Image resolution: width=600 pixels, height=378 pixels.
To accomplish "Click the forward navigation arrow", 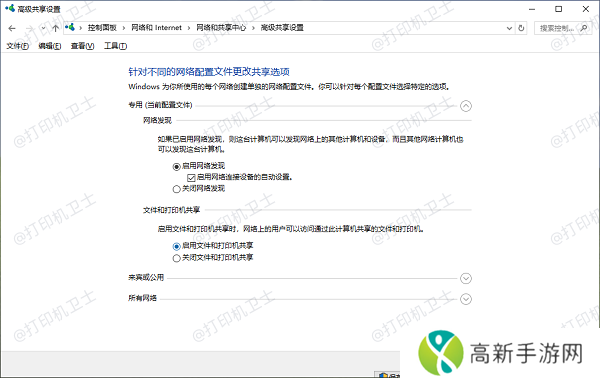I will 30,28.
